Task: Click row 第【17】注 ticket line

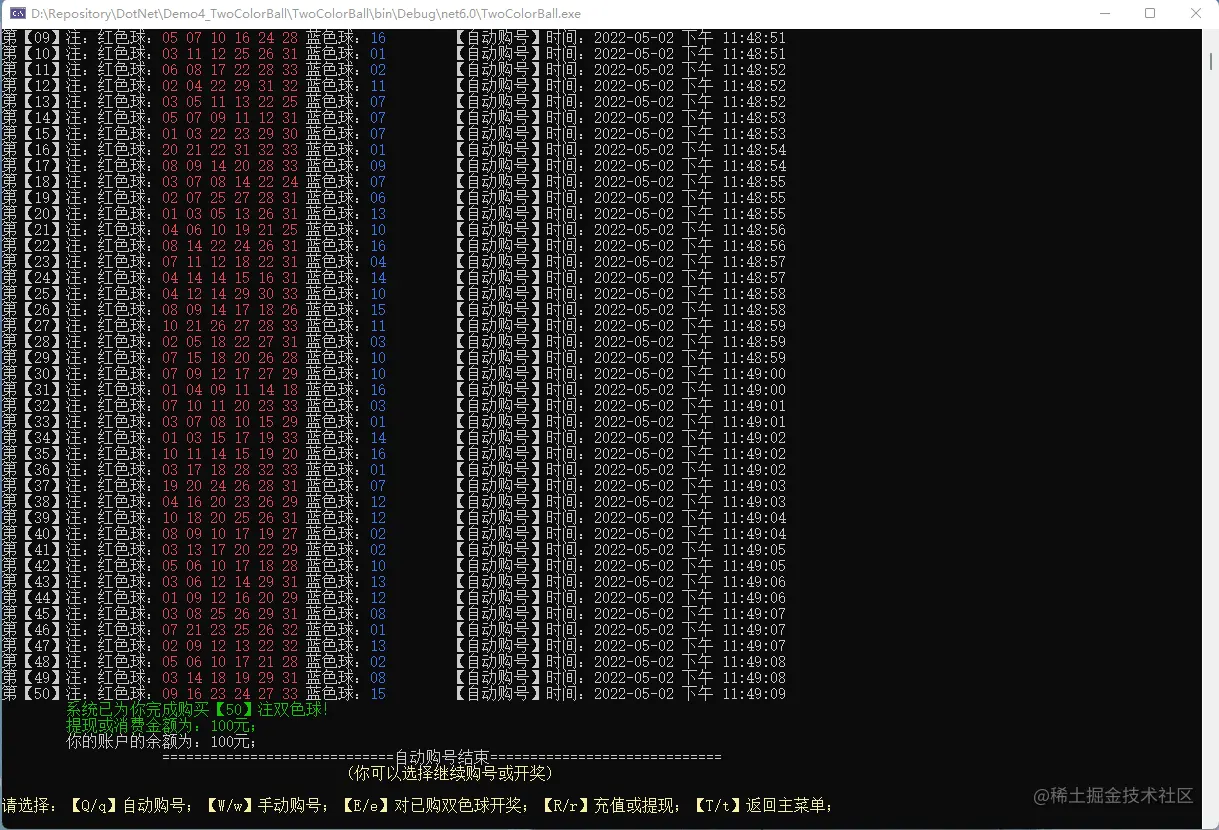Action: (394, 166)
